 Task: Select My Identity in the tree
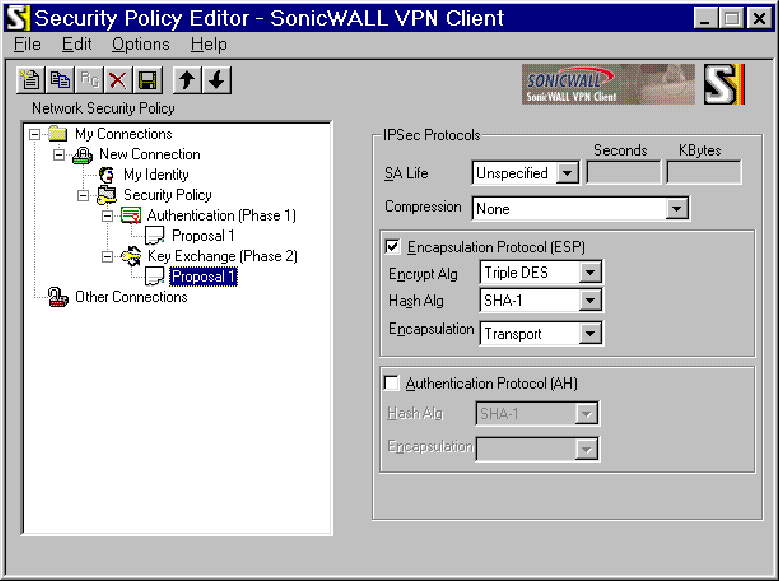pos(156,175)
